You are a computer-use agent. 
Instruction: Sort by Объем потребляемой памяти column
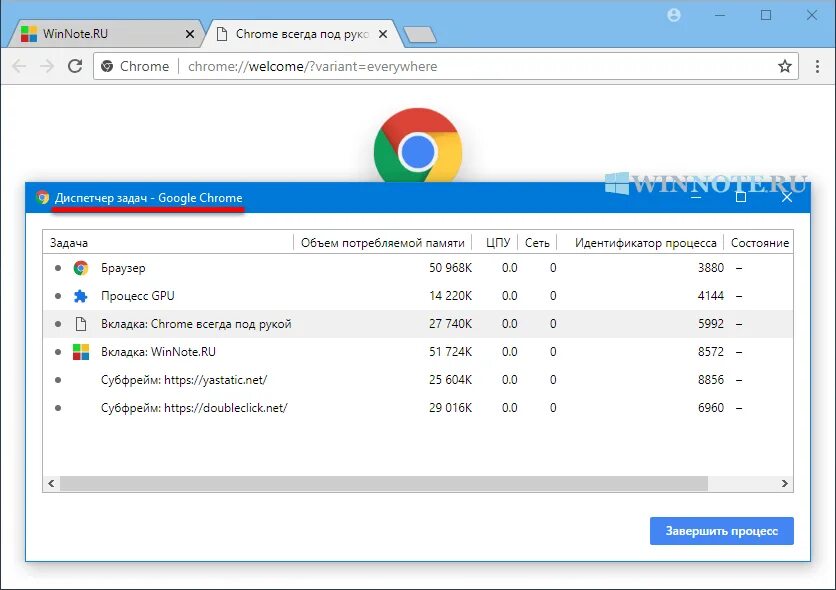(382, 243)
